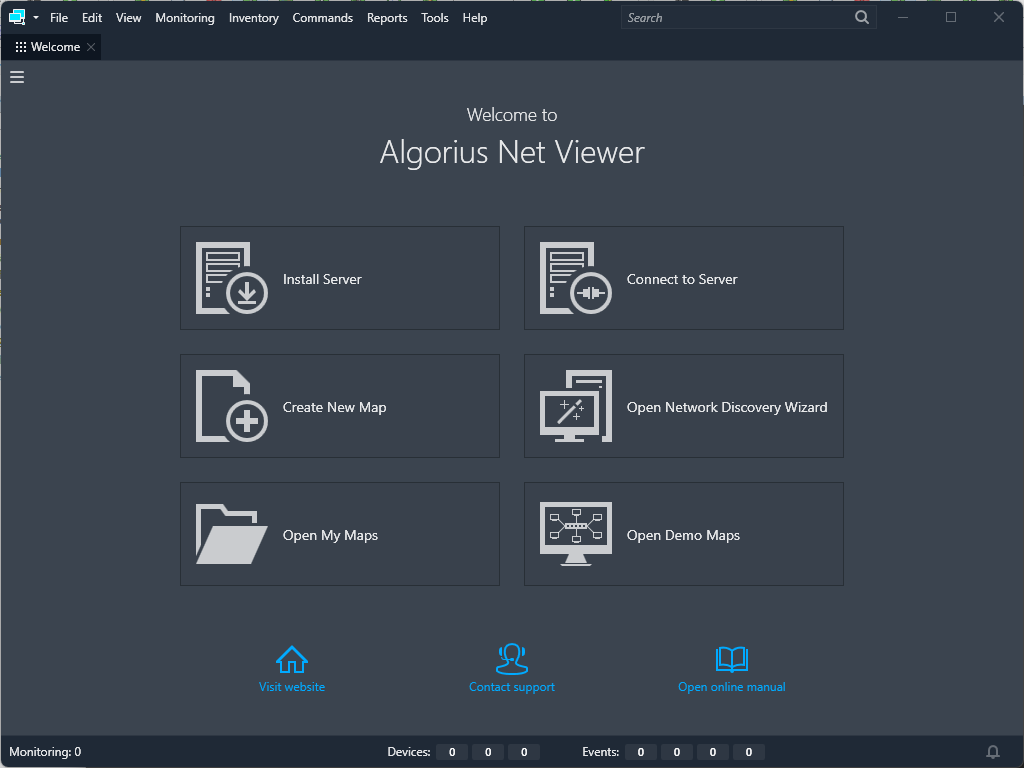Click the Network Discovery Wizard wand icon
Image resolution: width=1024 pixels, height=768 pixels.
point(575,406)
